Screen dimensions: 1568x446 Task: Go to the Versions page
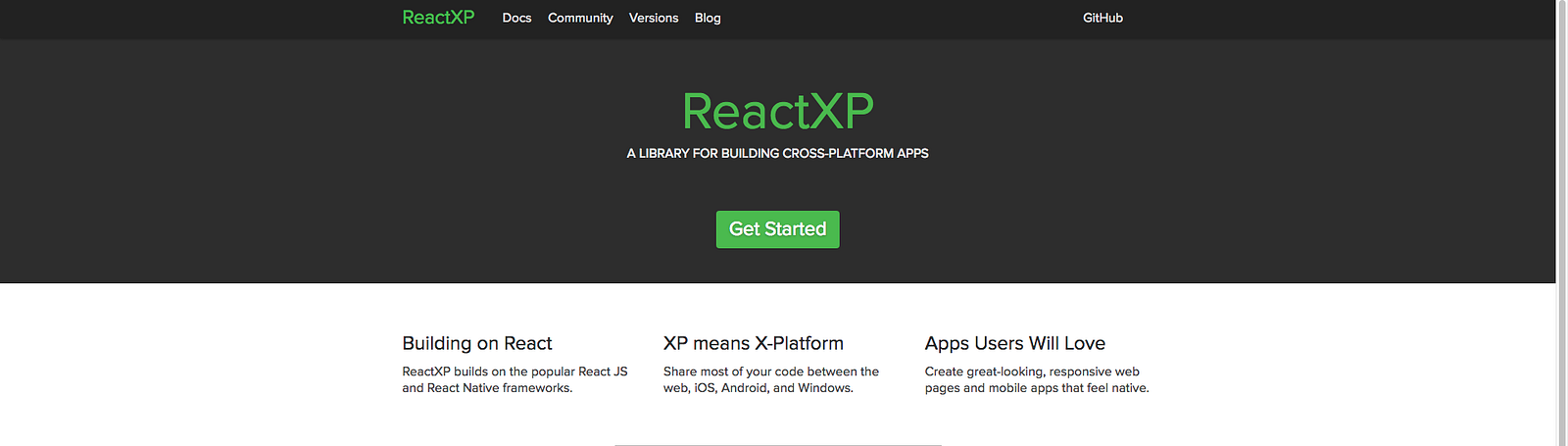click(654, 18)
